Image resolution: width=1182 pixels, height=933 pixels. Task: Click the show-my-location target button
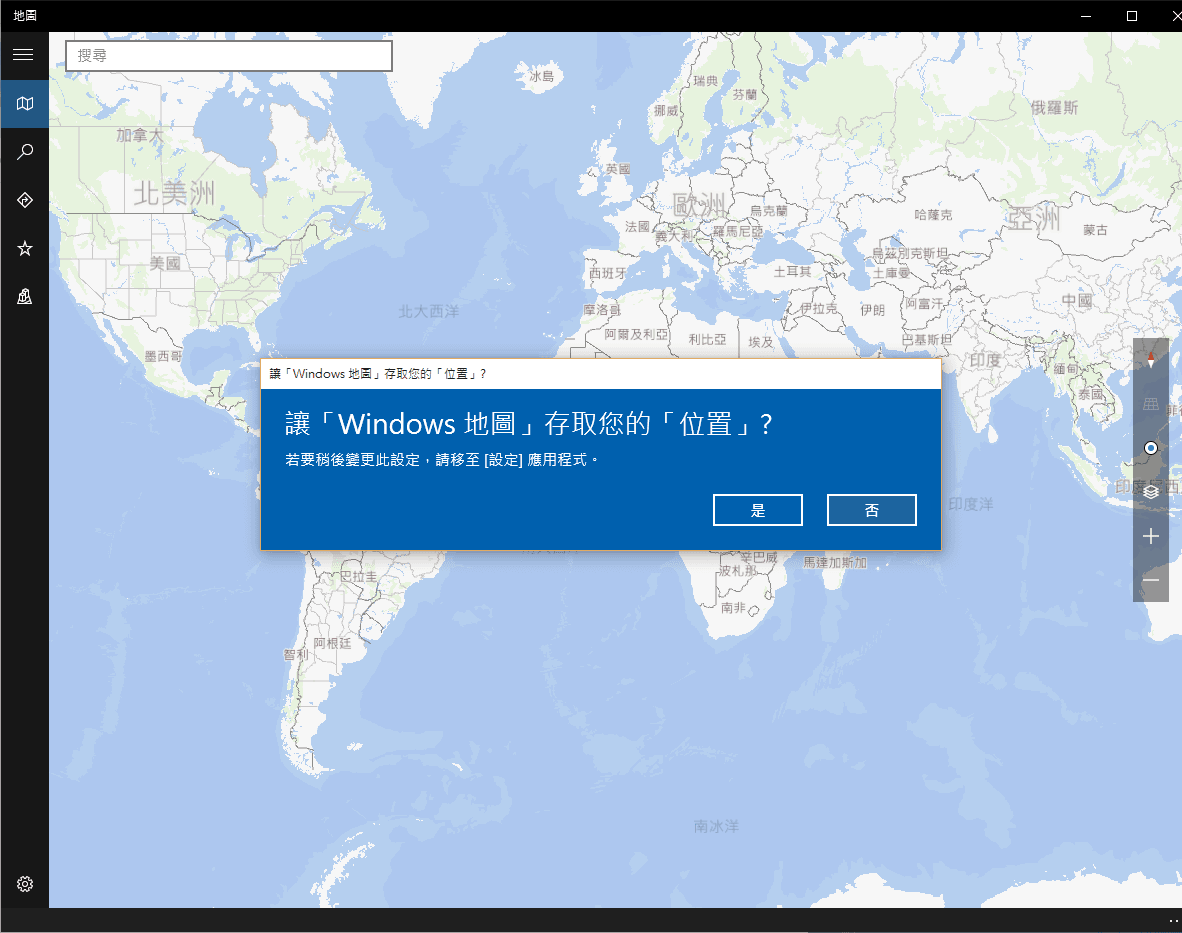[1150, 448]
